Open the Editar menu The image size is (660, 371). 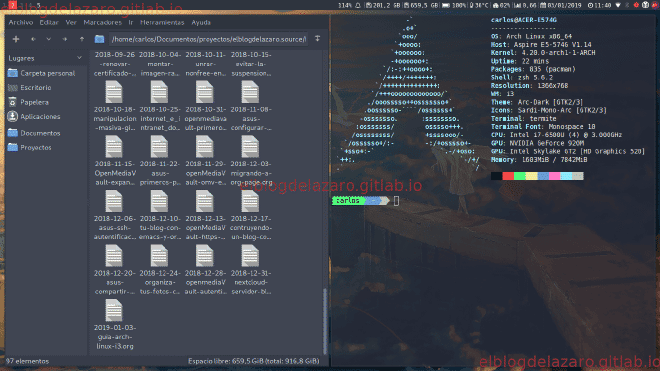coord(49,22)
